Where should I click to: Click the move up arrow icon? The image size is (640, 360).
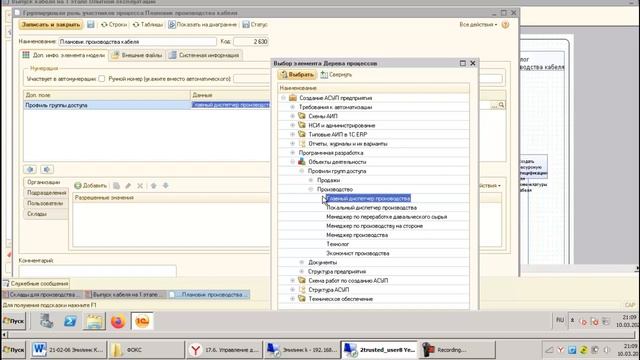pyautogui.click(x=153, y=186)
